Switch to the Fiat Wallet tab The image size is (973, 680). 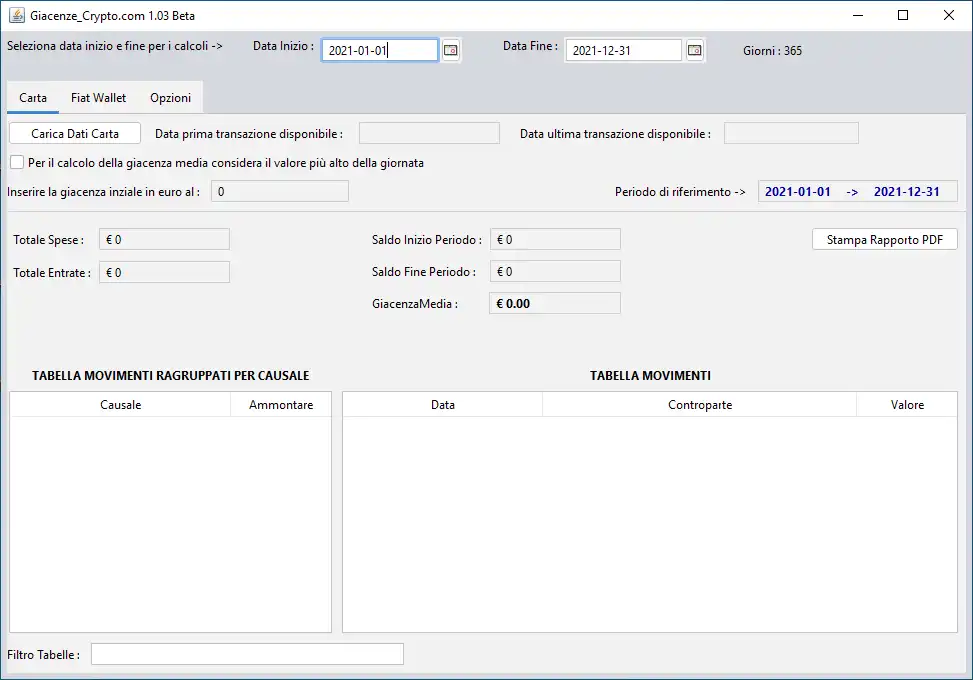coord(96,98)
